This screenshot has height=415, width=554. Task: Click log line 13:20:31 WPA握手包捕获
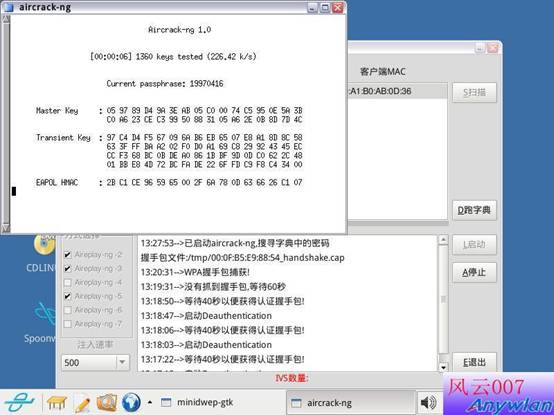point(195,272)
